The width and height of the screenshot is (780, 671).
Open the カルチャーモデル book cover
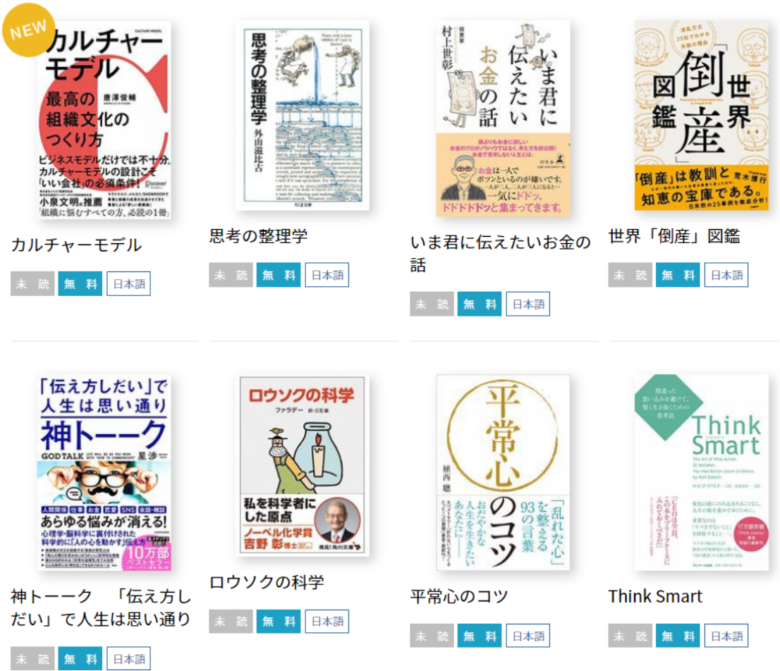(x=104, y=119)
